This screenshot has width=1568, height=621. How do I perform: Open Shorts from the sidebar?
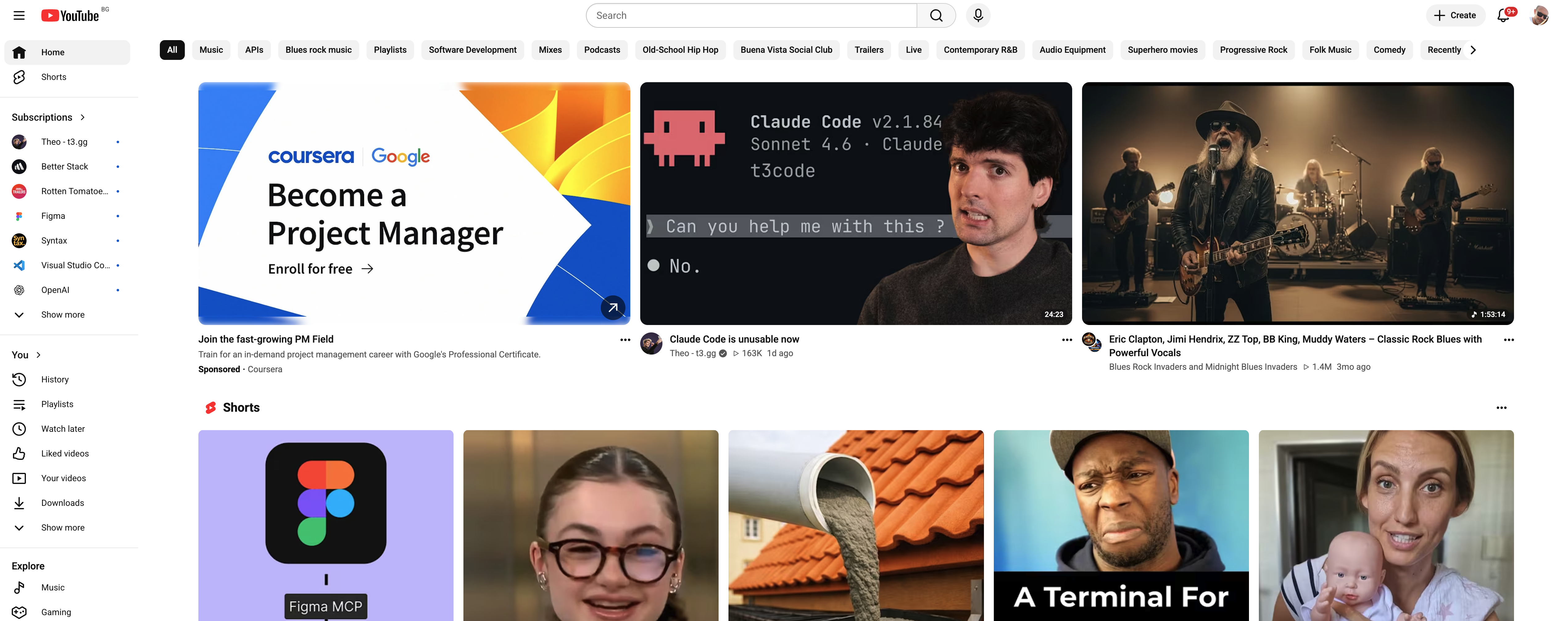[x=54, y=77]
